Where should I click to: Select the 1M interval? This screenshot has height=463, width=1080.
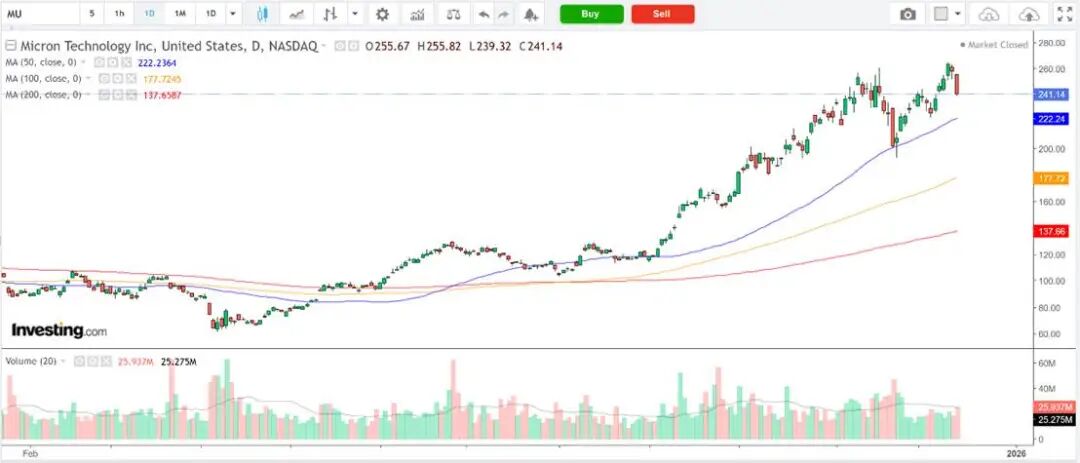[180, 14]
